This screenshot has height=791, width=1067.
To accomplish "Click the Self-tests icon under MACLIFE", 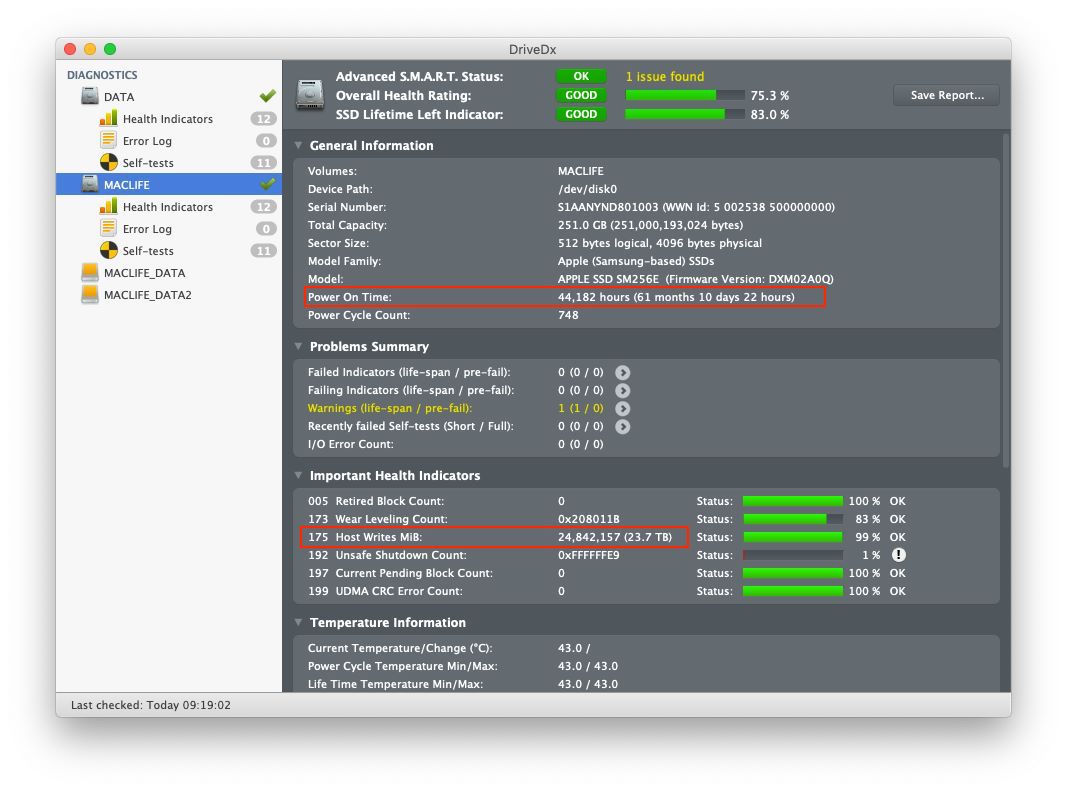I will coord(108,251).
